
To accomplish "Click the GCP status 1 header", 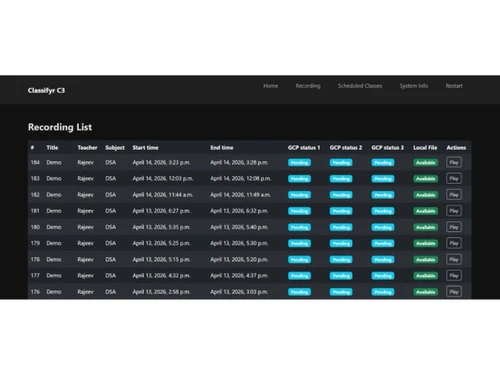I will click(304, 147).
